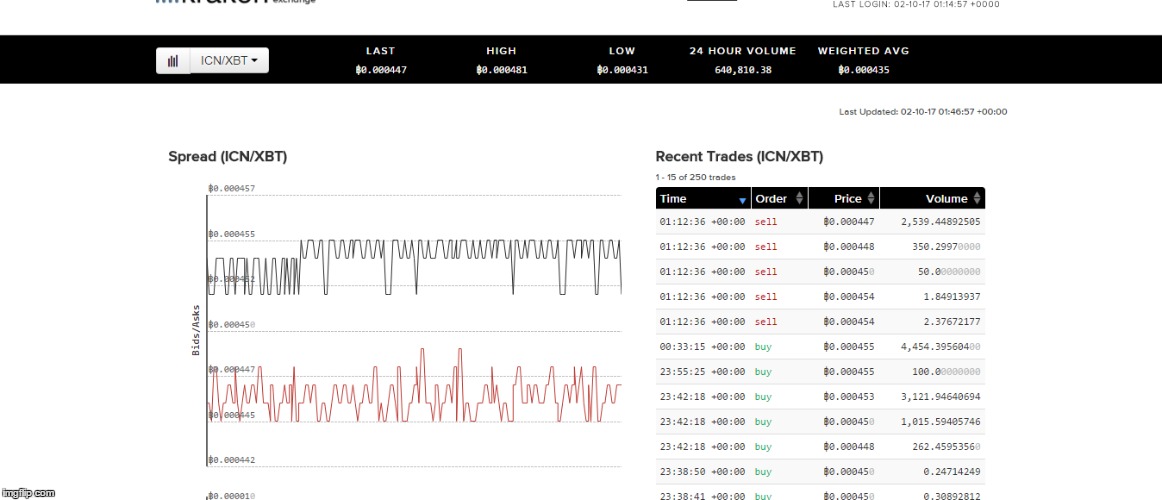Select the sell trade with volume 350.2997

(820, 247)
